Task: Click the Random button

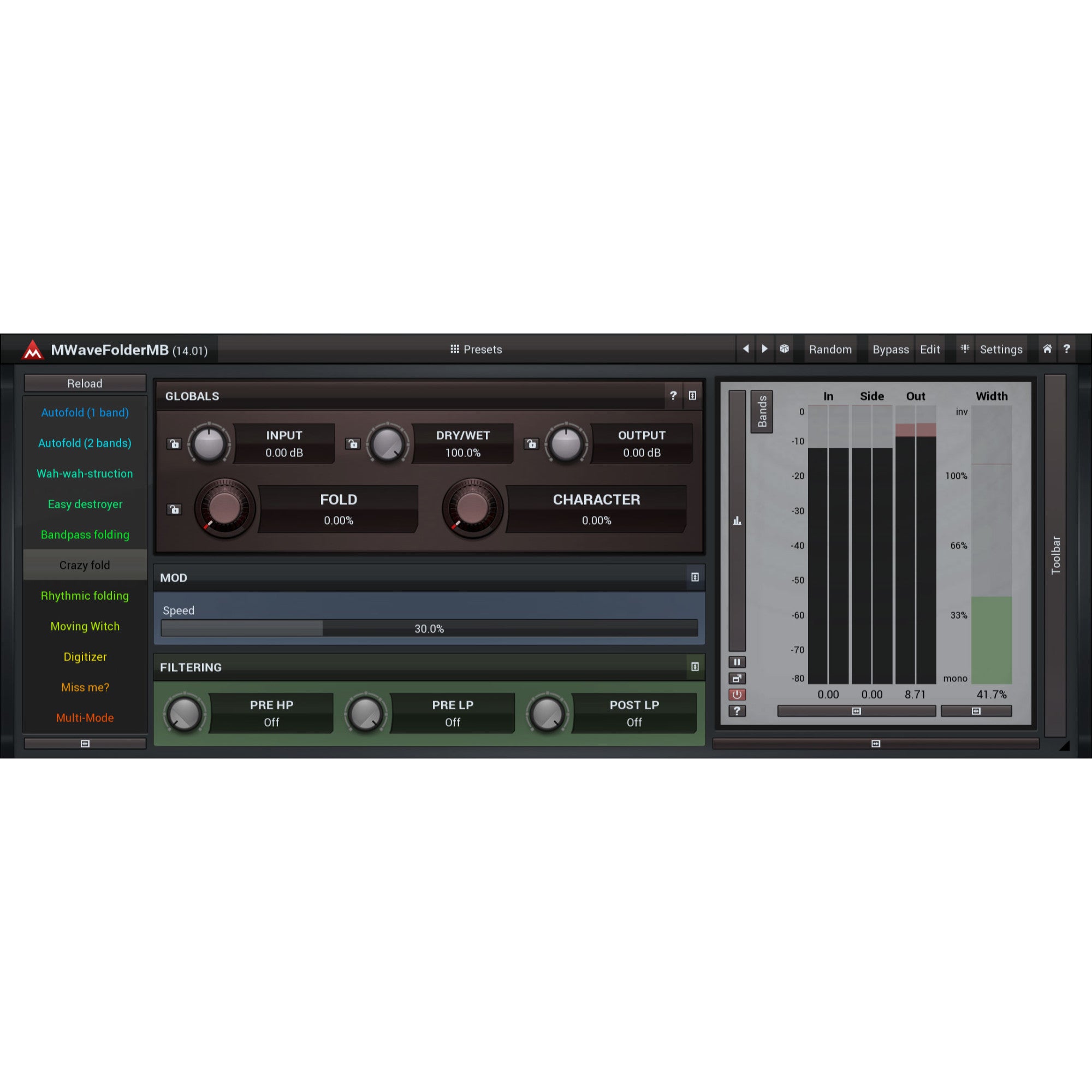Action: [x=830, y=349]
